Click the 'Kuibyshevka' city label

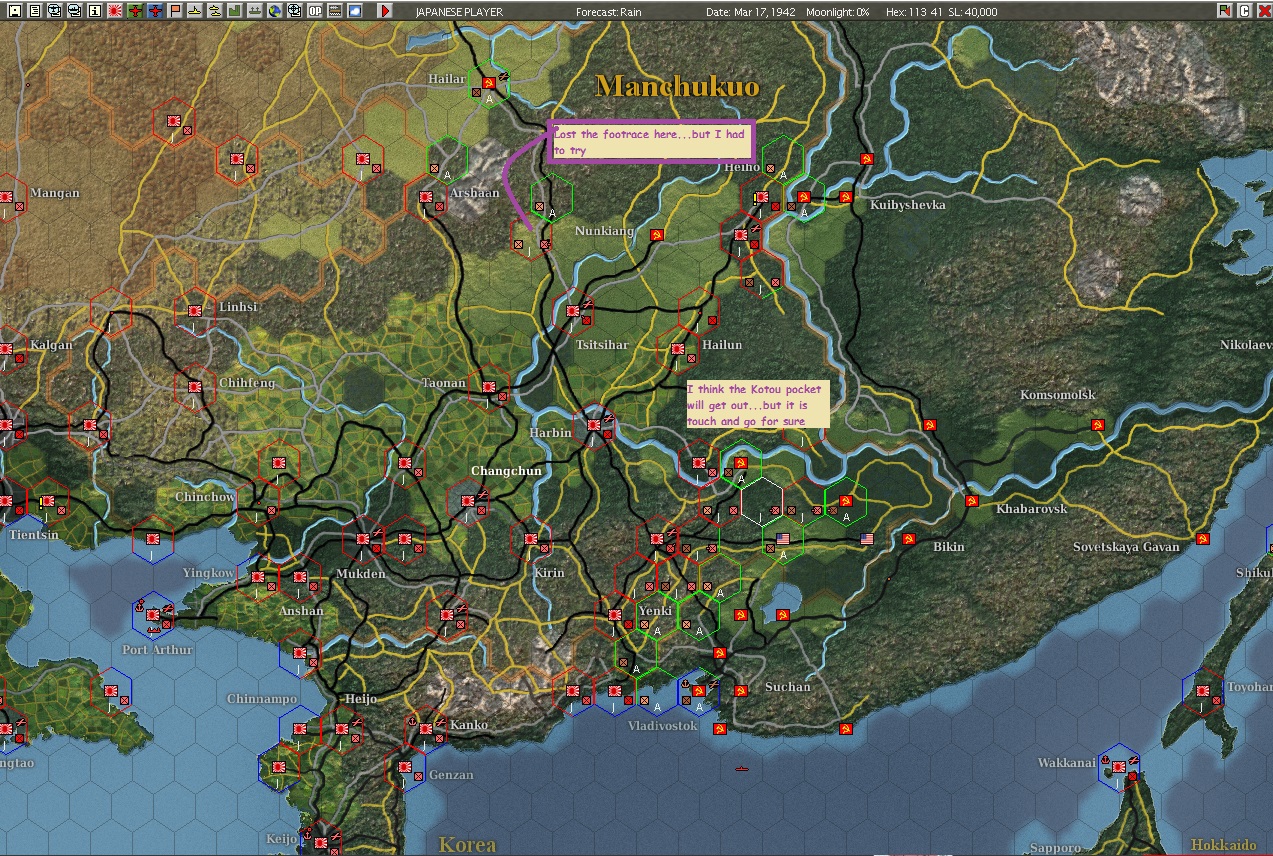908,205
